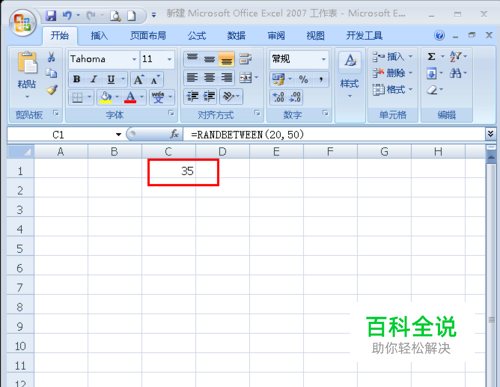The width and height of the screenshot is (500, 387).
Task: Create a new blank workbook icon
Action: pos(132,16)
